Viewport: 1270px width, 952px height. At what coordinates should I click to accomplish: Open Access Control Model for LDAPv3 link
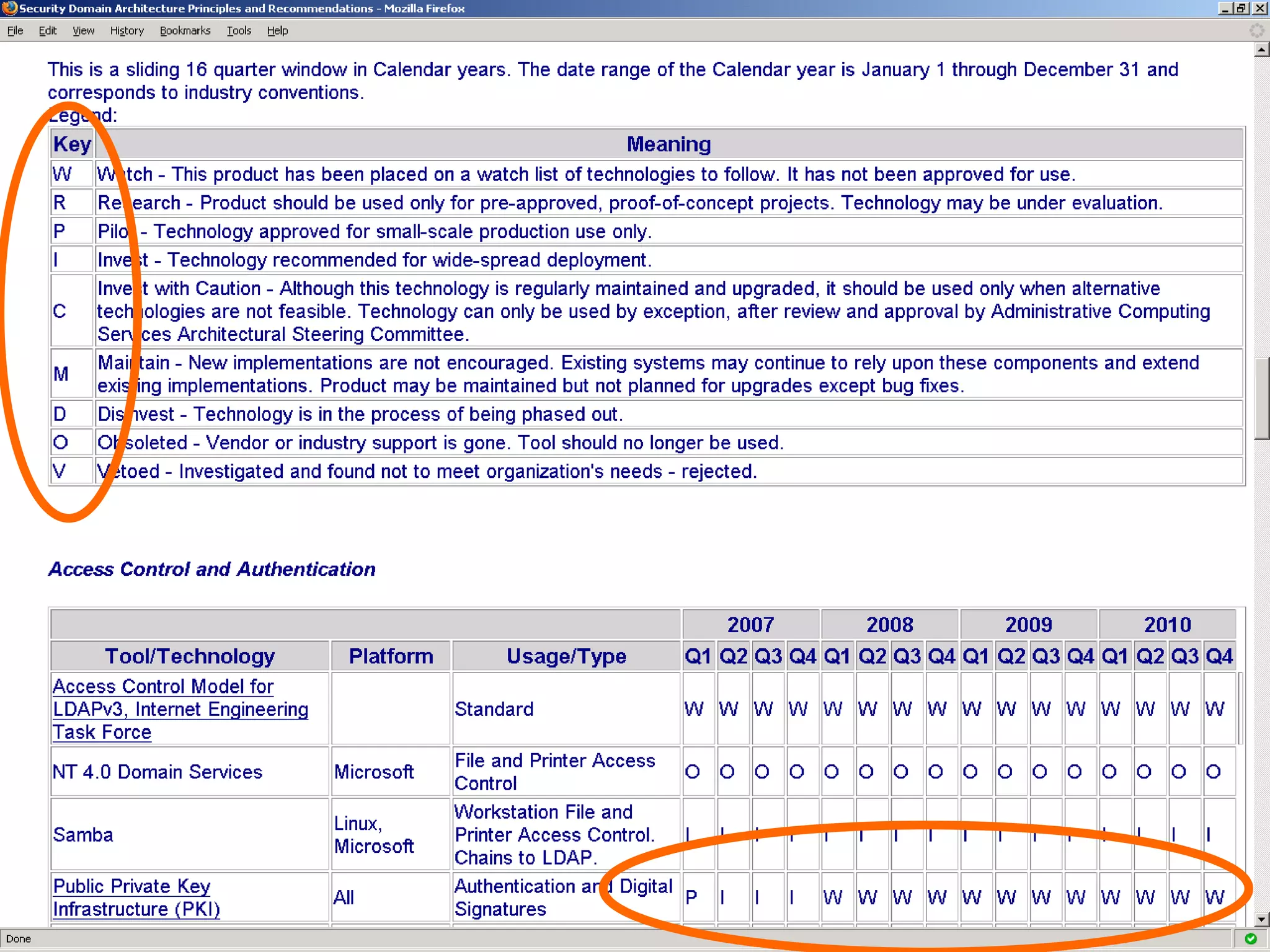pyautogui.click(x=180, y=709)
